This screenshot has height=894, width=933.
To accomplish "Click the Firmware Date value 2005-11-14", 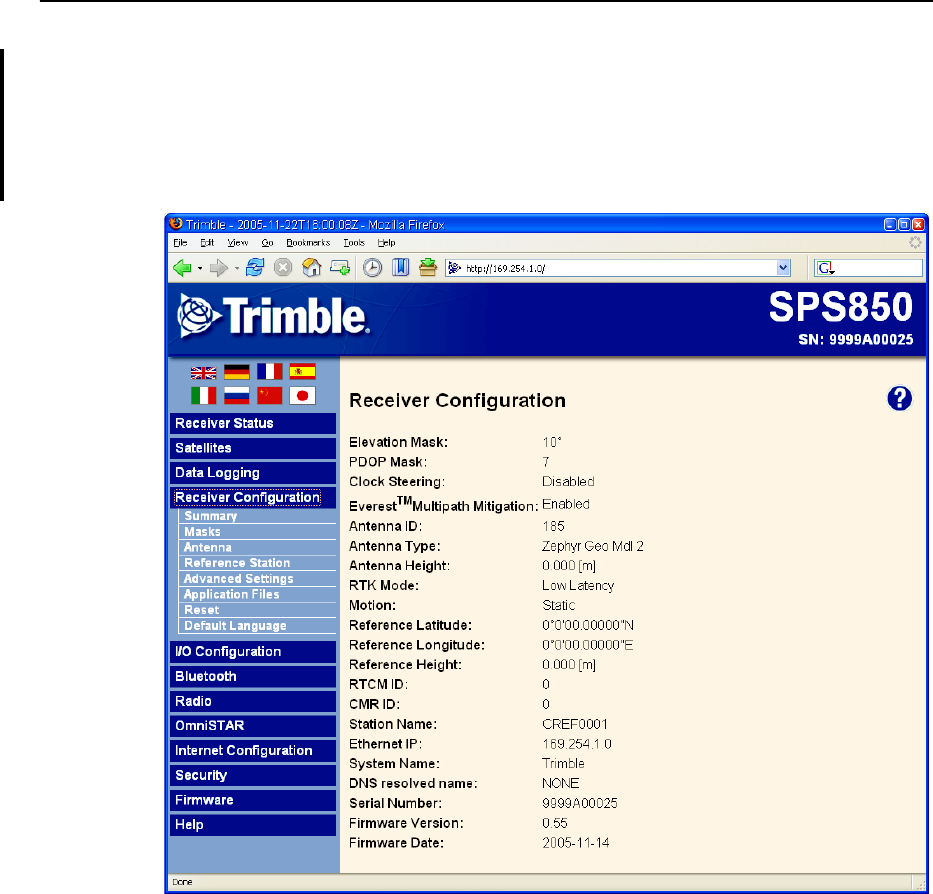I will click(575, 843).
